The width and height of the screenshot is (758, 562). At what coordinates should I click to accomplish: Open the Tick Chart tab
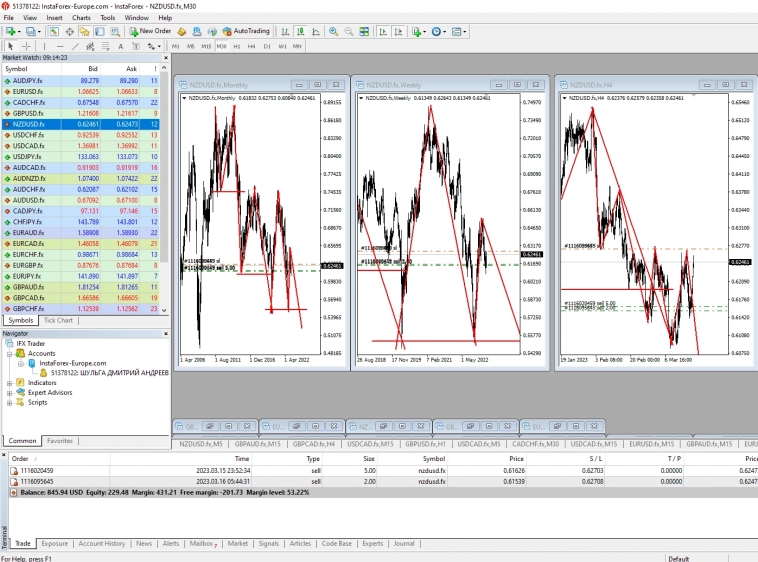point(58,320)
